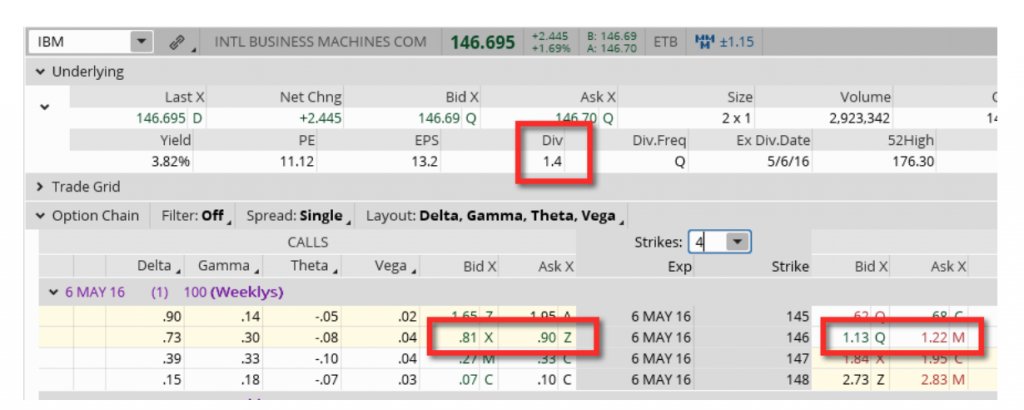Click the theta -.10 cell
This screenshot has width=1024, height=410.
tap(327, 358)
